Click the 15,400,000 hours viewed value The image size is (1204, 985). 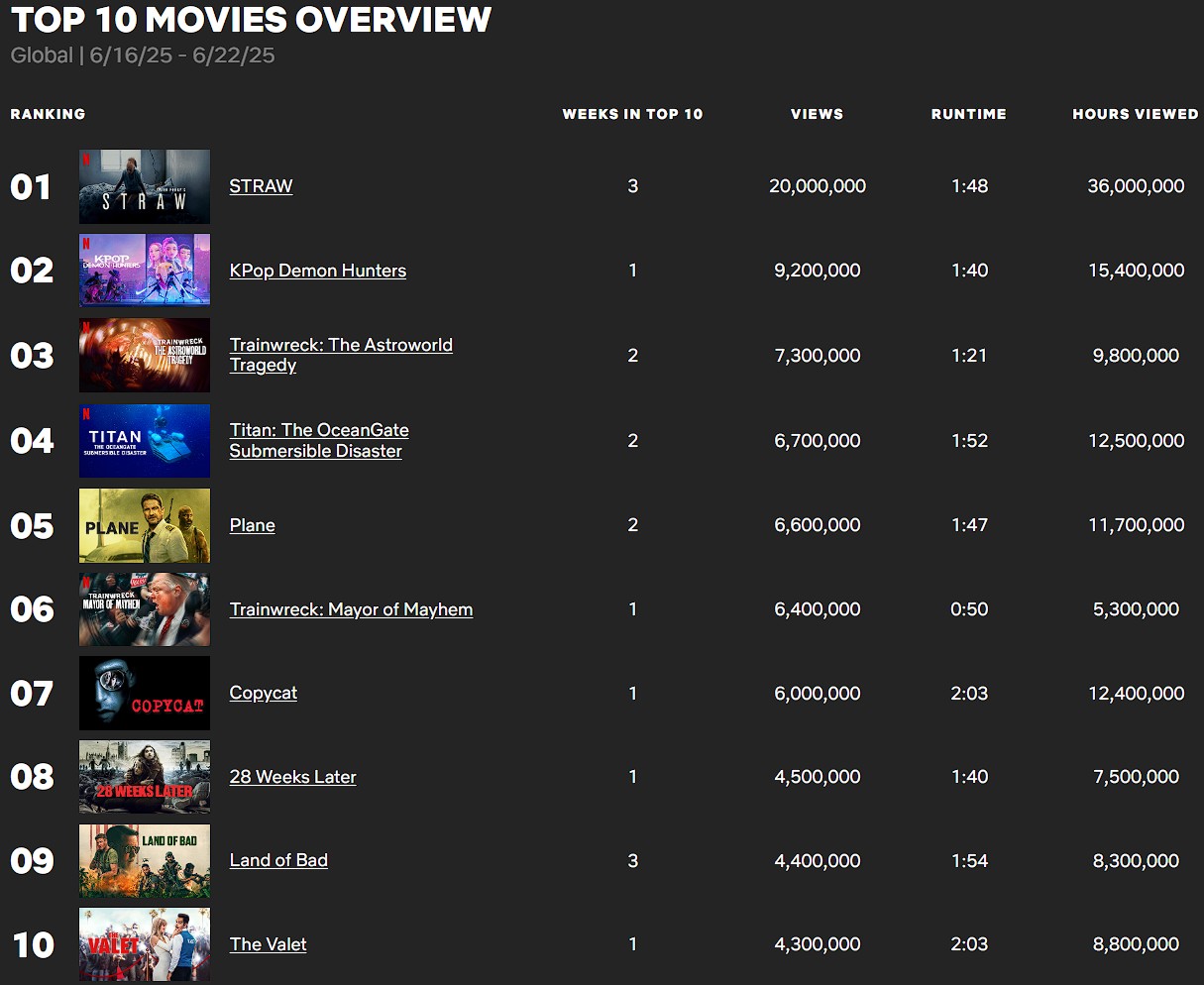click(x=1136, y=271)
